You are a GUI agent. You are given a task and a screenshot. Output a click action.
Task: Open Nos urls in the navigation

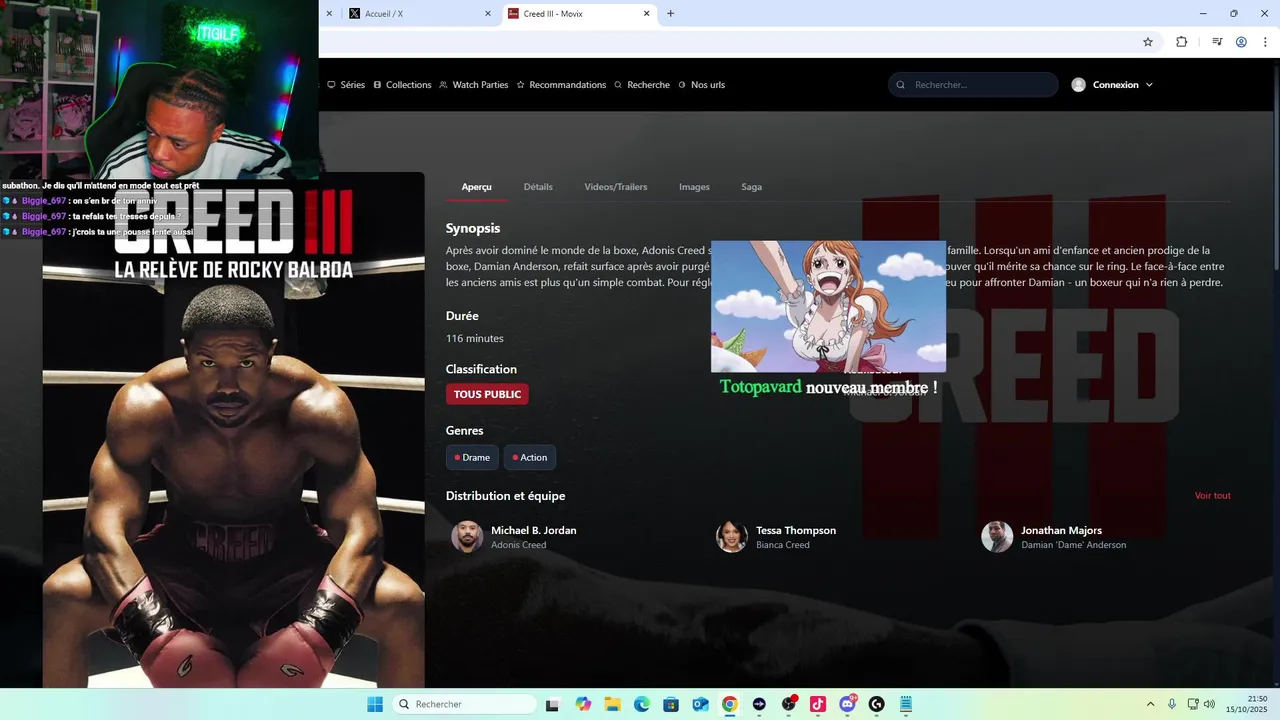701,85
